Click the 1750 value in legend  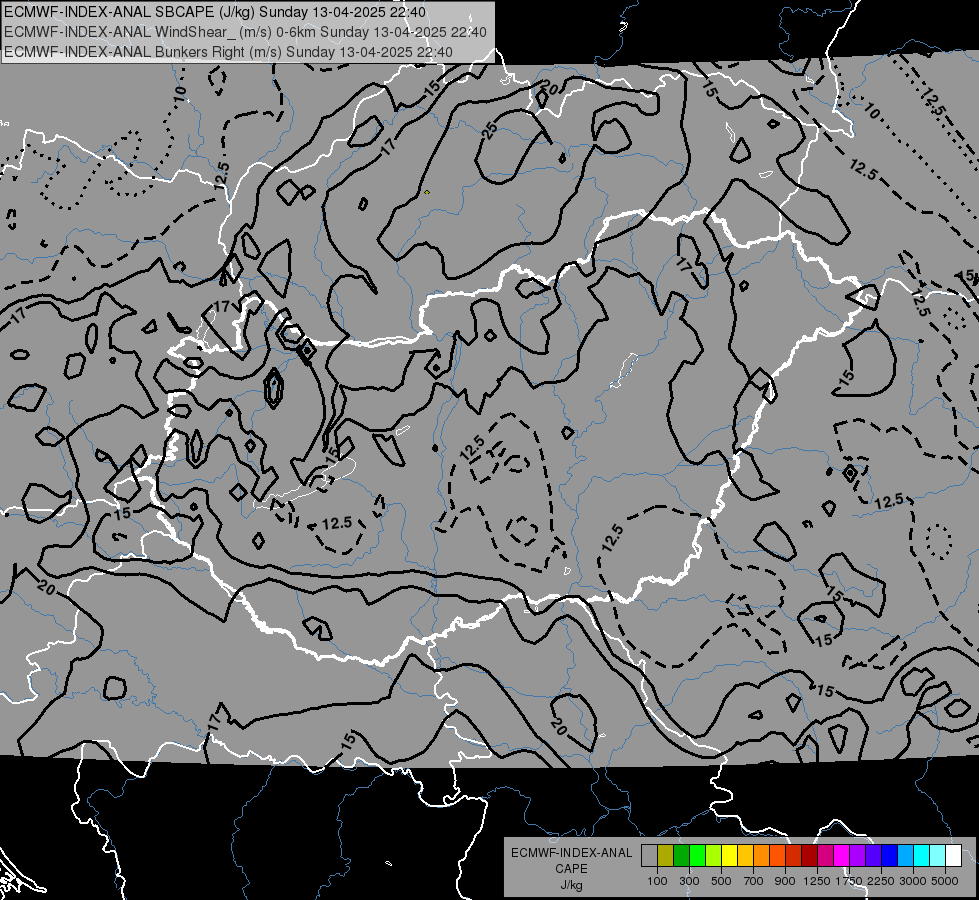[849, 881]
